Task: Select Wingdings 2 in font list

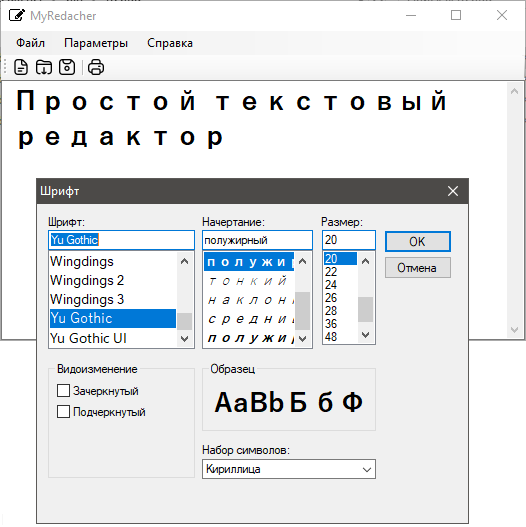Action: tap(113, 280)
